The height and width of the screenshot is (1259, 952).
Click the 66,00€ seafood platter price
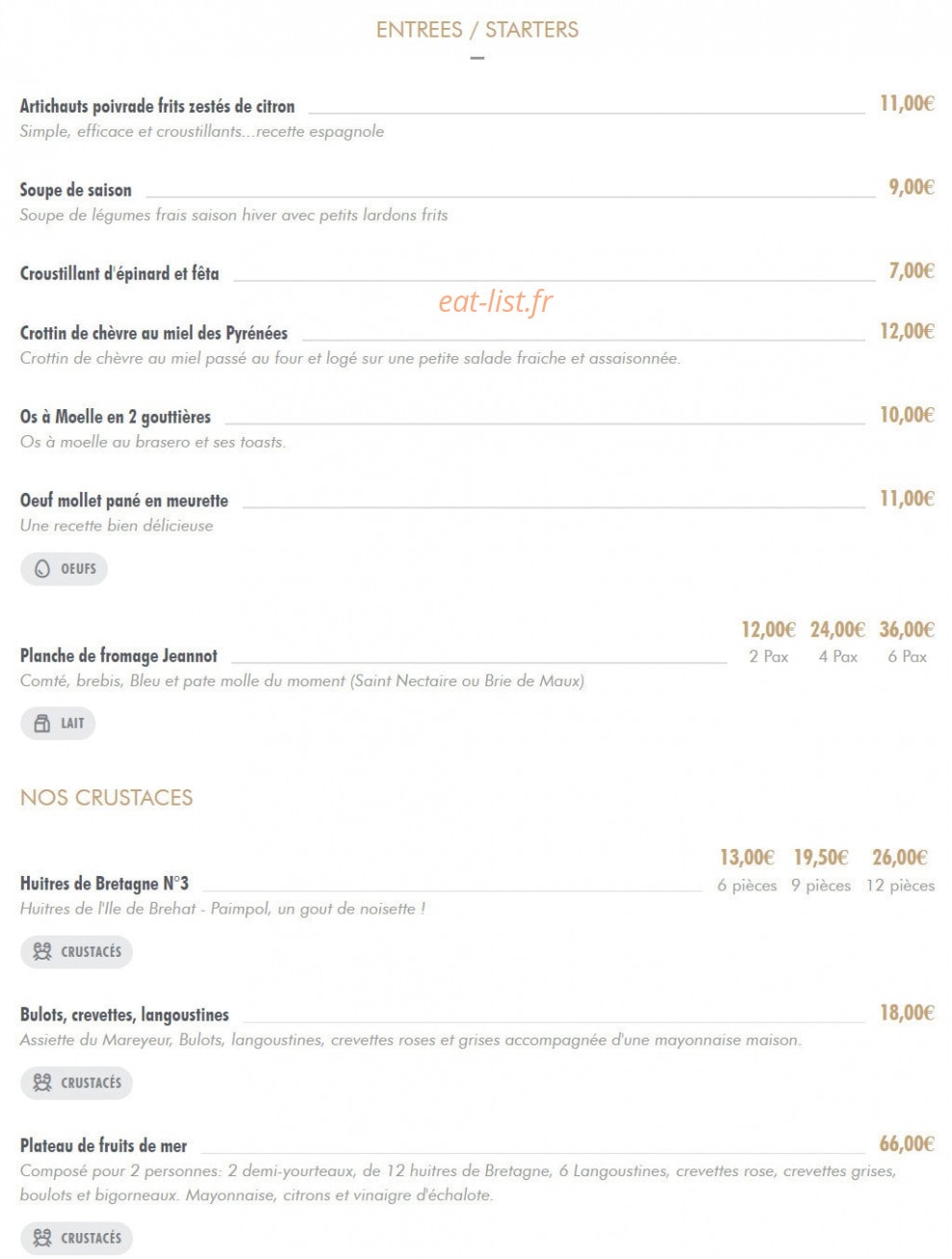point(907,1143)
